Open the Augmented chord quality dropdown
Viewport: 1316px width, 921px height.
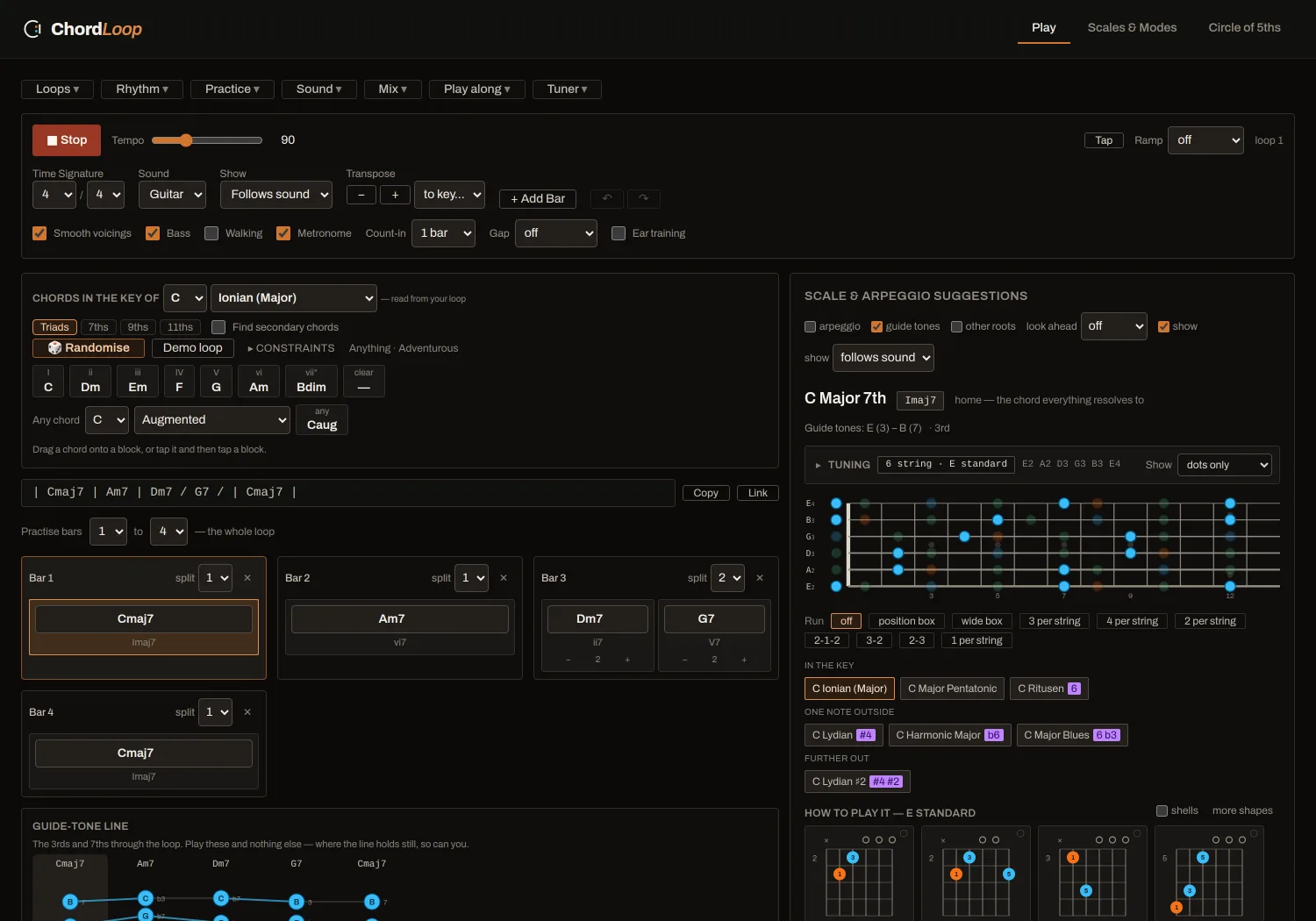tap(212, 420)
